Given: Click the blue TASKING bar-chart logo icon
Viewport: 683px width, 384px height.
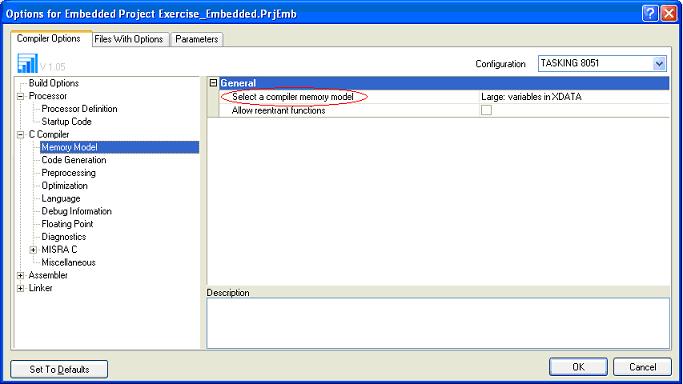Looking at the screenshot, I should (27, 64).
